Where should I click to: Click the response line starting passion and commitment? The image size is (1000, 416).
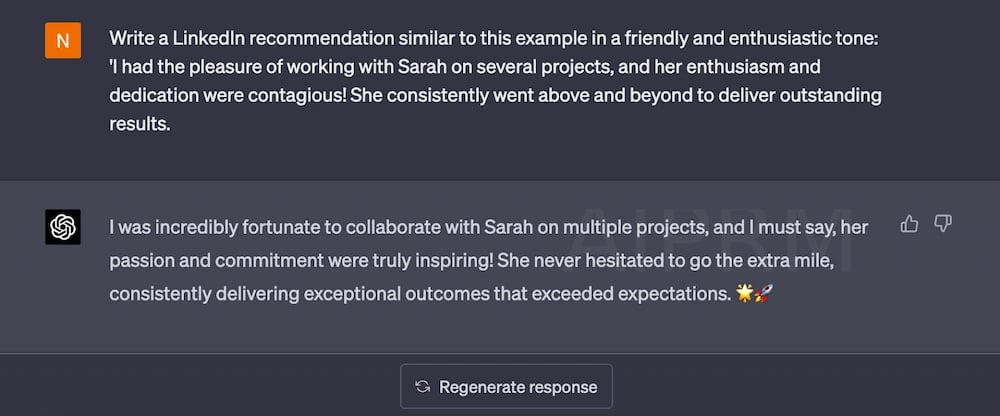click(471, 261)
